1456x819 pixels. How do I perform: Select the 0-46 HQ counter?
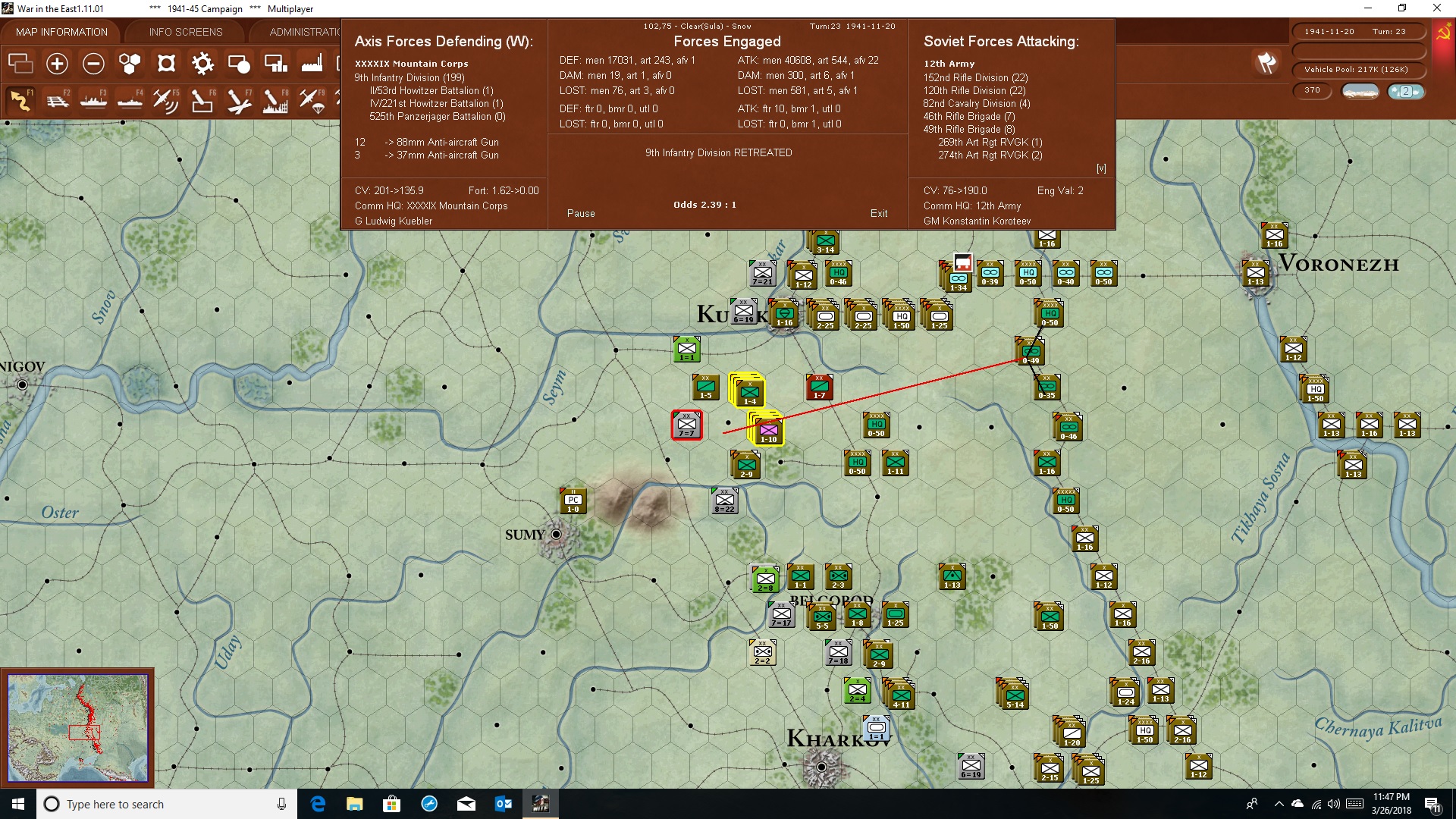coord(838,273)
